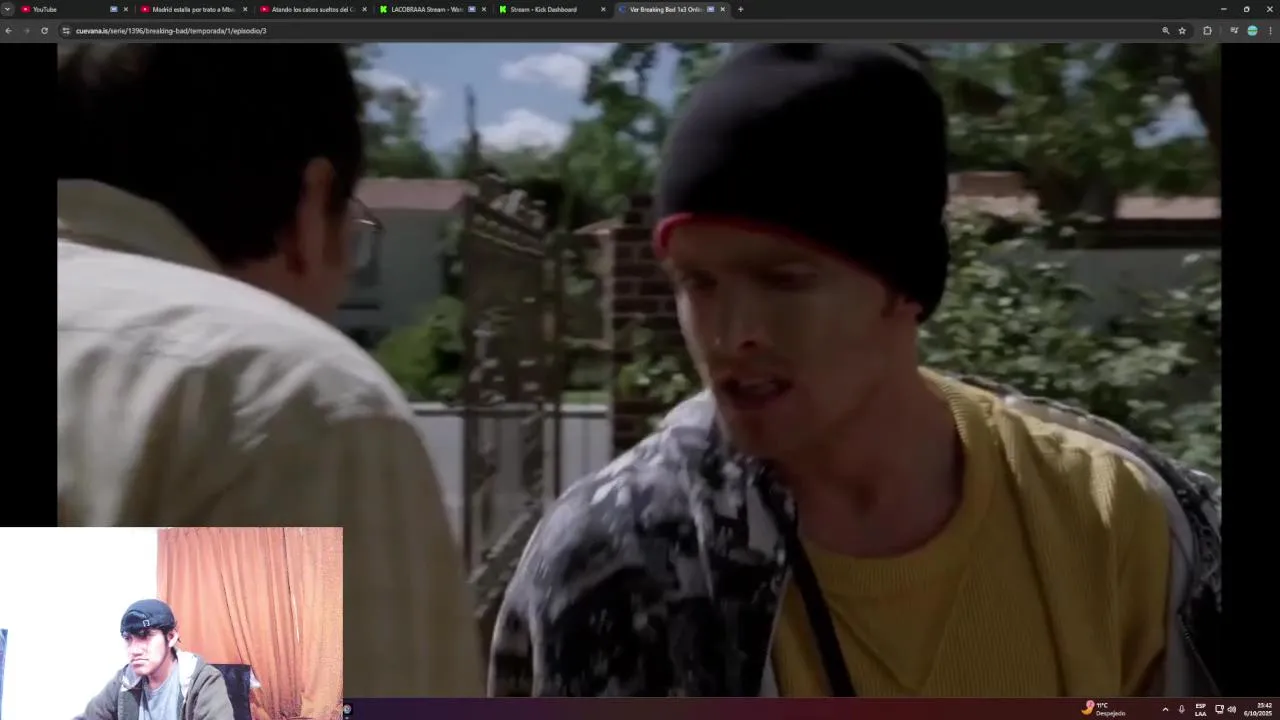The height and width of the screenshot is (720, 1280).
Task: Switch to the LACOBRAAA Stream tab
Action: [432, 9]
